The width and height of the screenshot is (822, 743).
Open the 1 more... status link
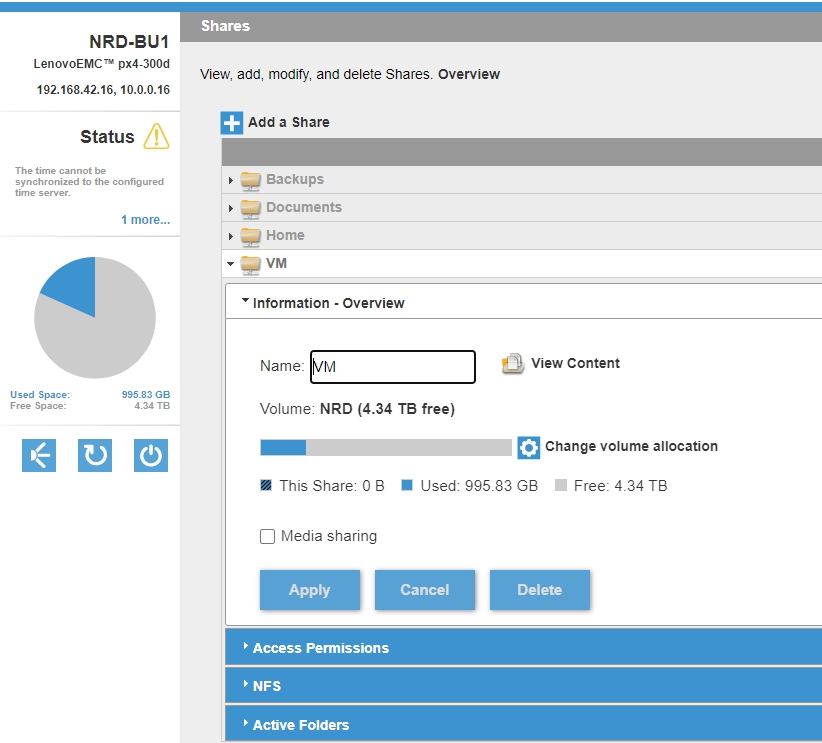146,220
